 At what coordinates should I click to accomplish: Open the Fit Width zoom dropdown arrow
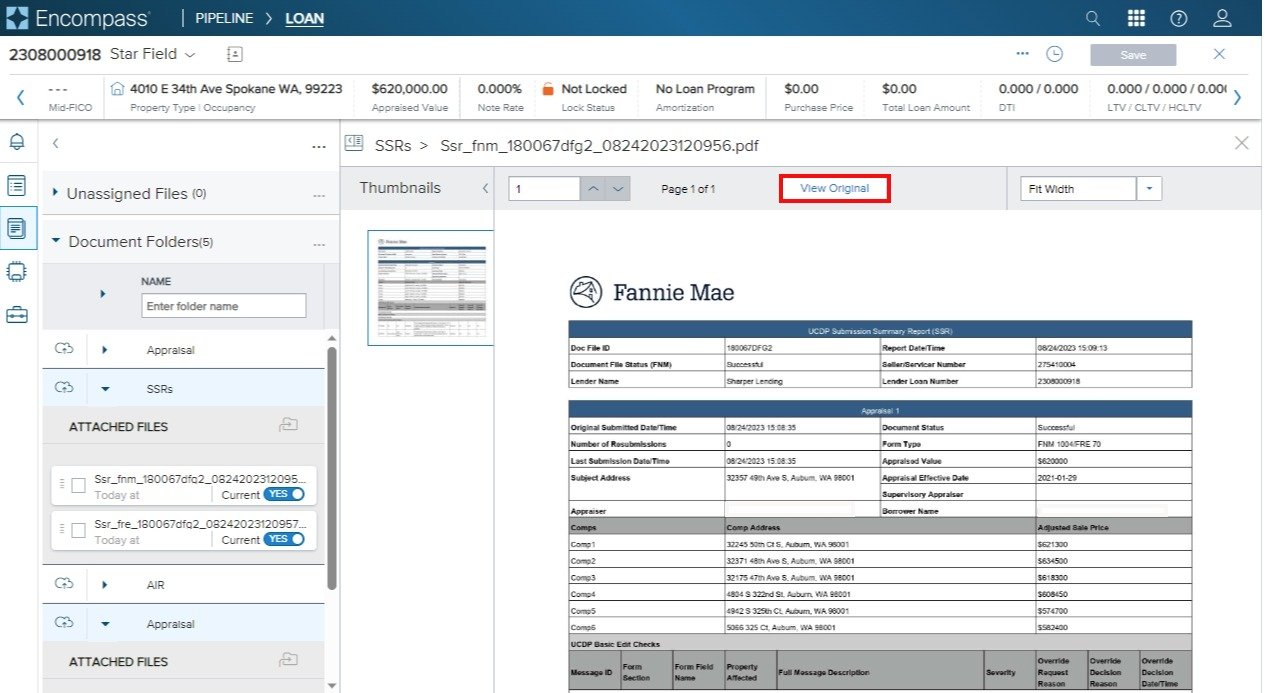click(1150, 188)
